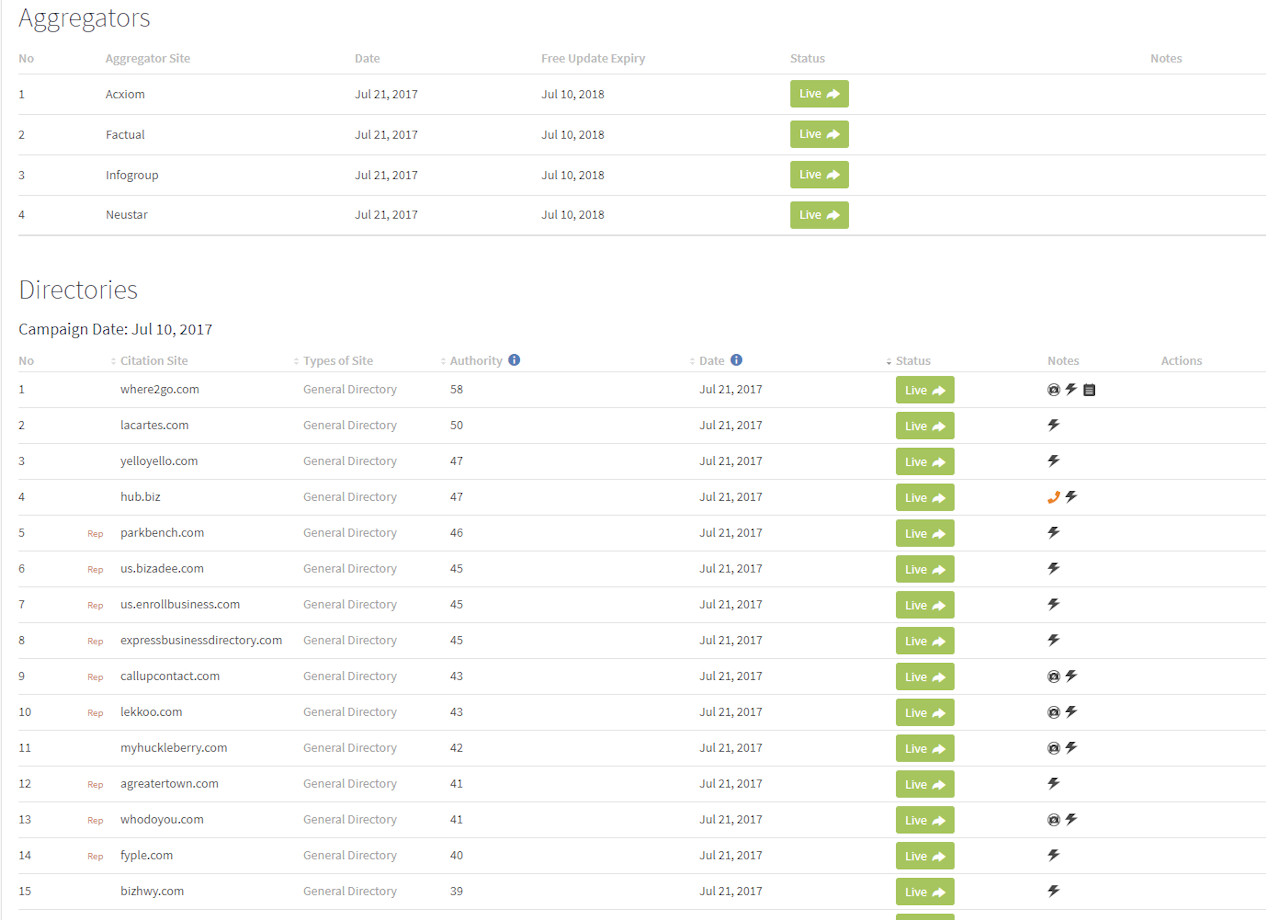Click the lightning bolt icon for expressbusinessdirectory.com
The image size is (1280, 920).
click(1053, 640)
